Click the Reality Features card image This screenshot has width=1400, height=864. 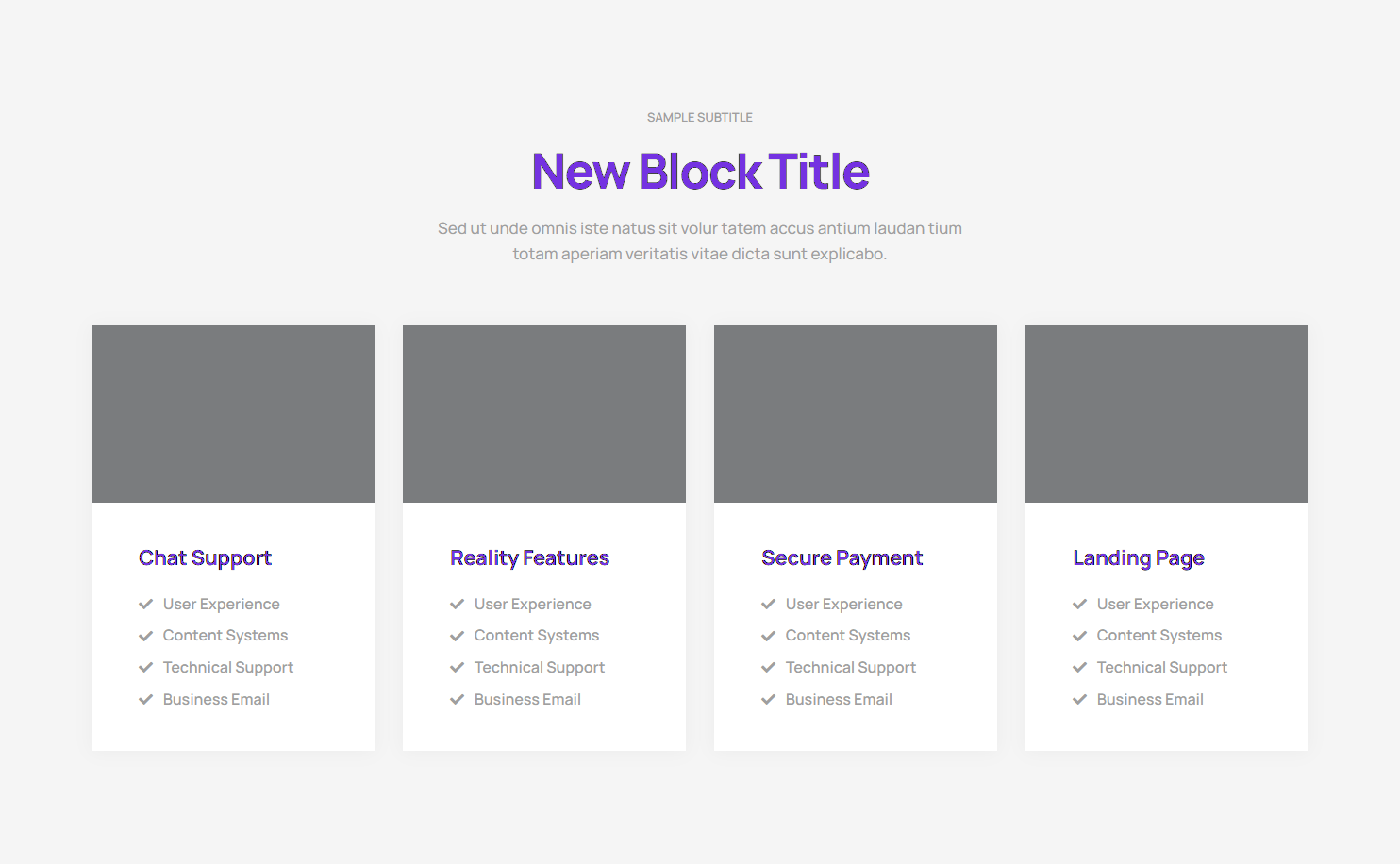pos(544,414)
